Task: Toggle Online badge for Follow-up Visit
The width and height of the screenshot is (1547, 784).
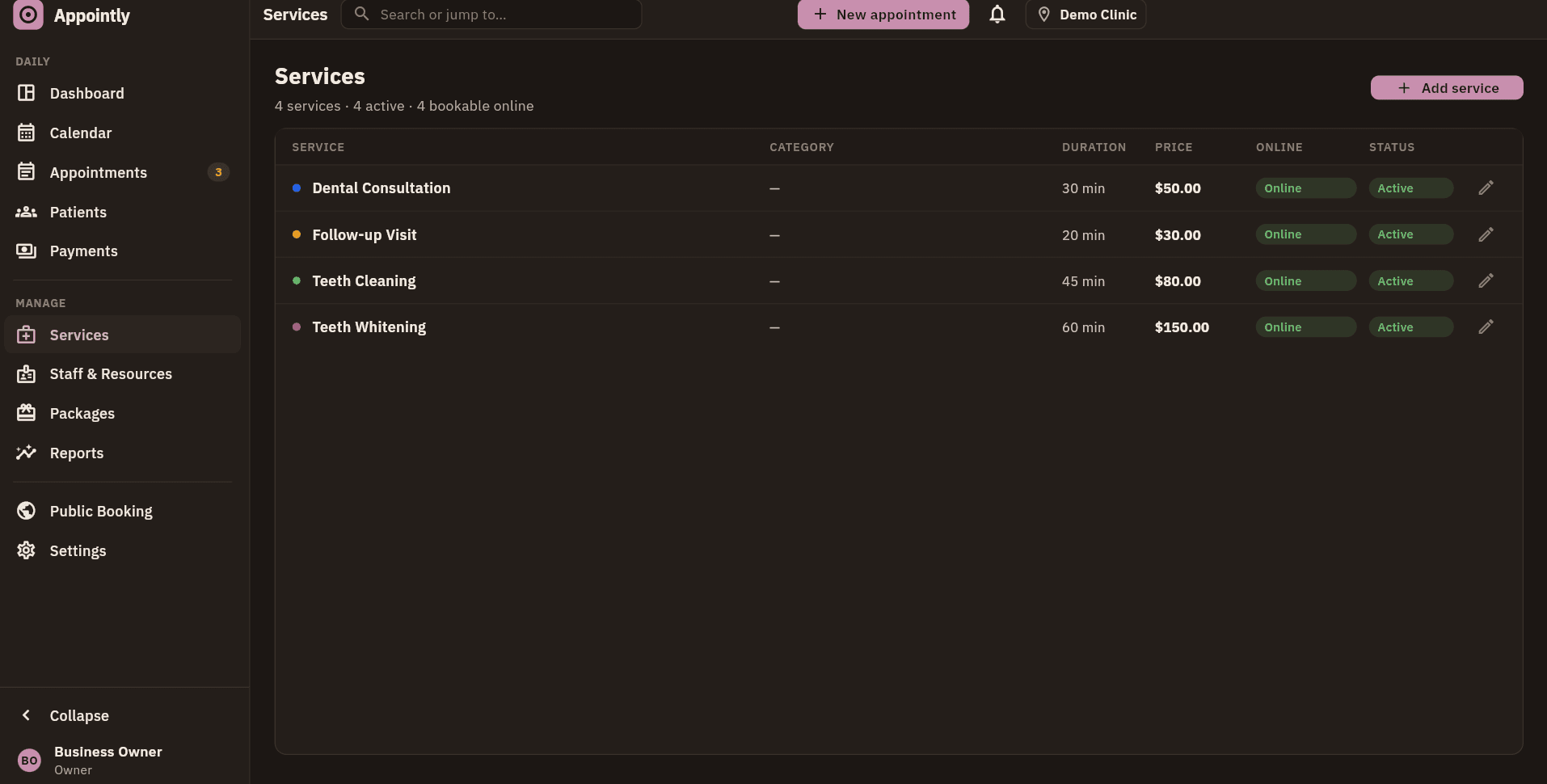Action: coord(1305,234)
